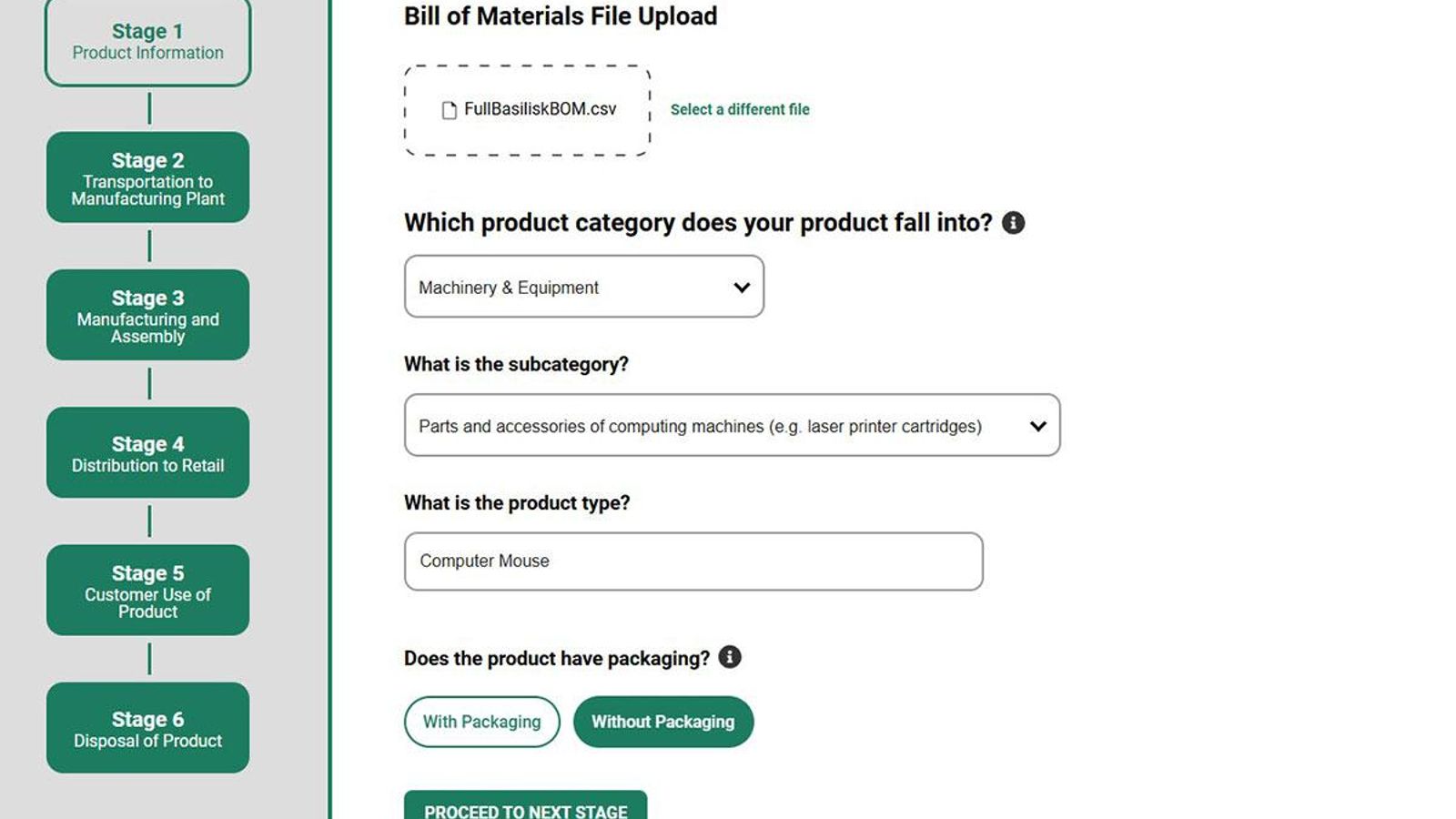Click the Computer Mouse product type field
The height and width of the screenshot is (819, 1456).
click(693, 561)
